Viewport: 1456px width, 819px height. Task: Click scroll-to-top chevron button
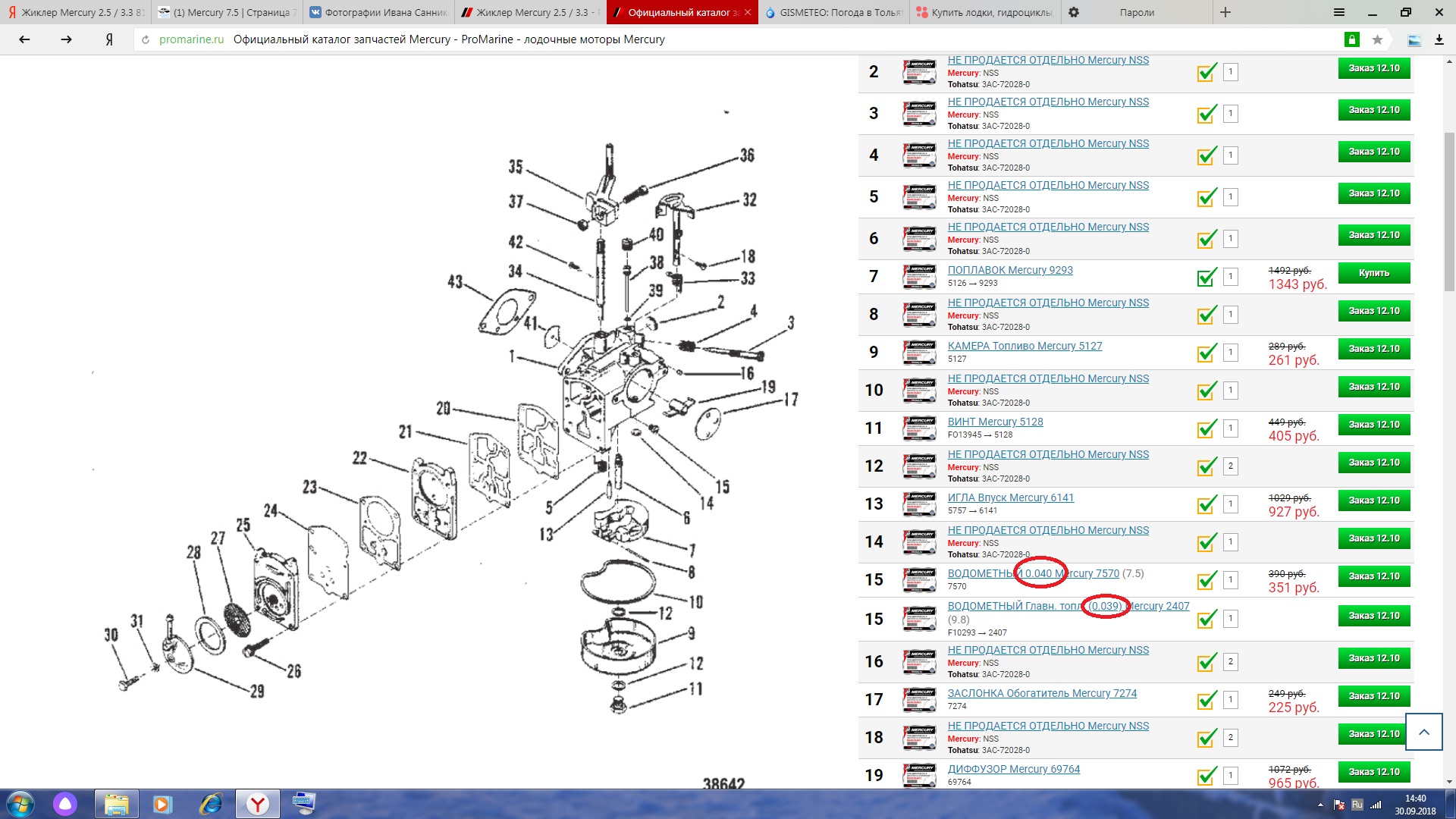(1423, 732)
